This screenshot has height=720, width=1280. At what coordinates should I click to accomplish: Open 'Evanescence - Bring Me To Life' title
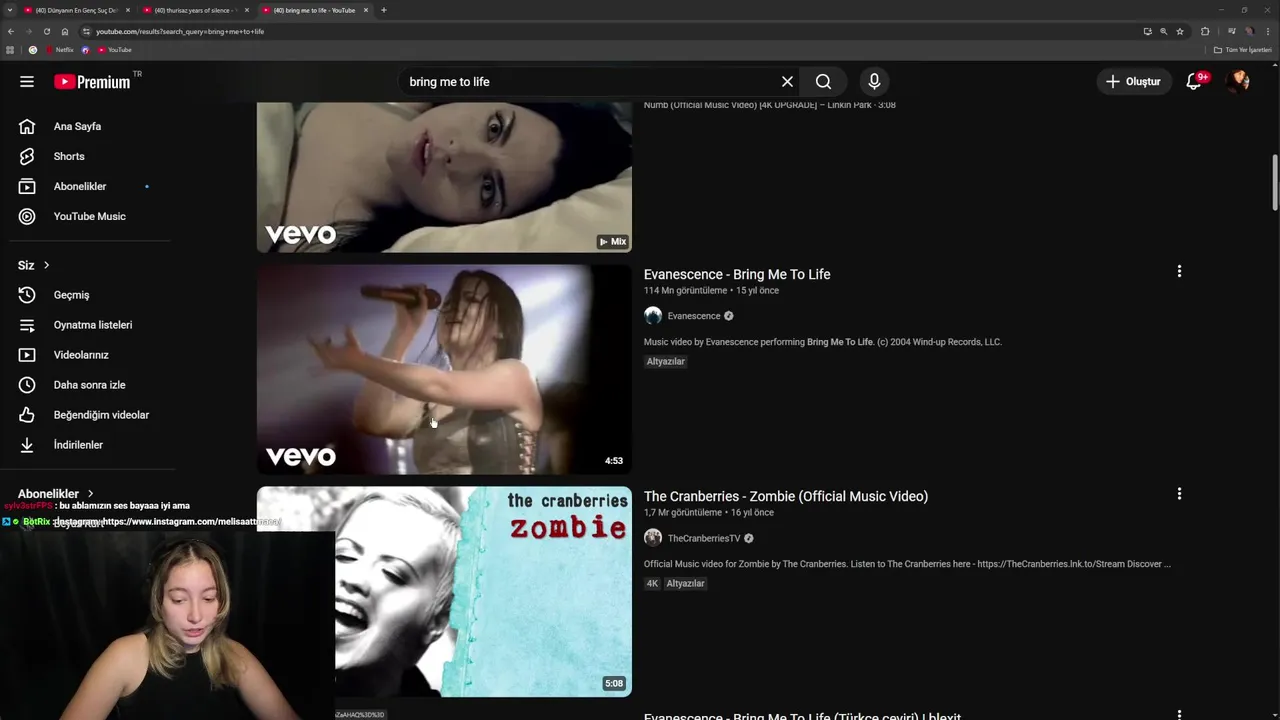click(737, 274)
